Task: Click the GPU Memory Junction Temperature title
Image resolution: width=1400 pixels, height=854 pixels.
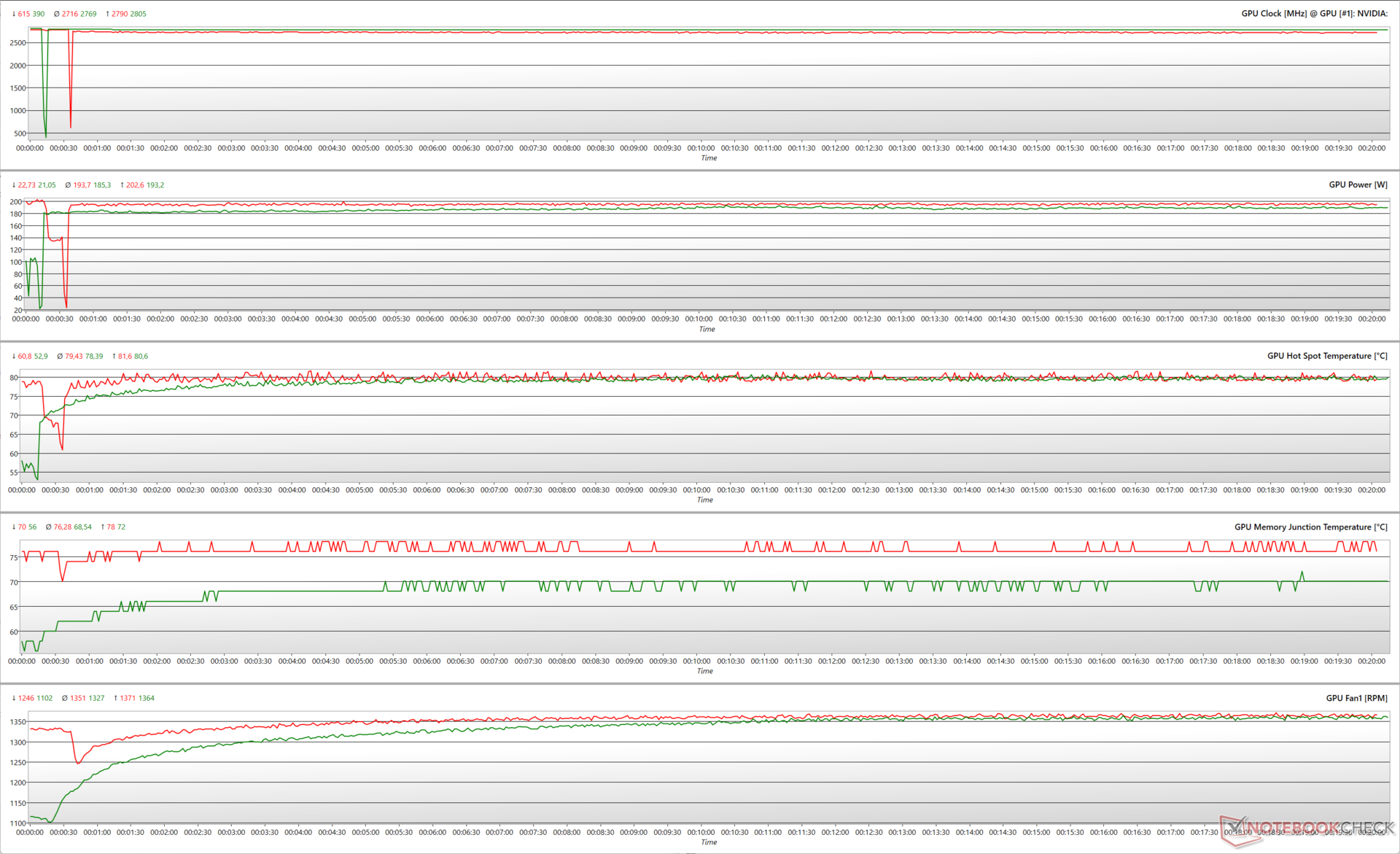Action: 1310,527
